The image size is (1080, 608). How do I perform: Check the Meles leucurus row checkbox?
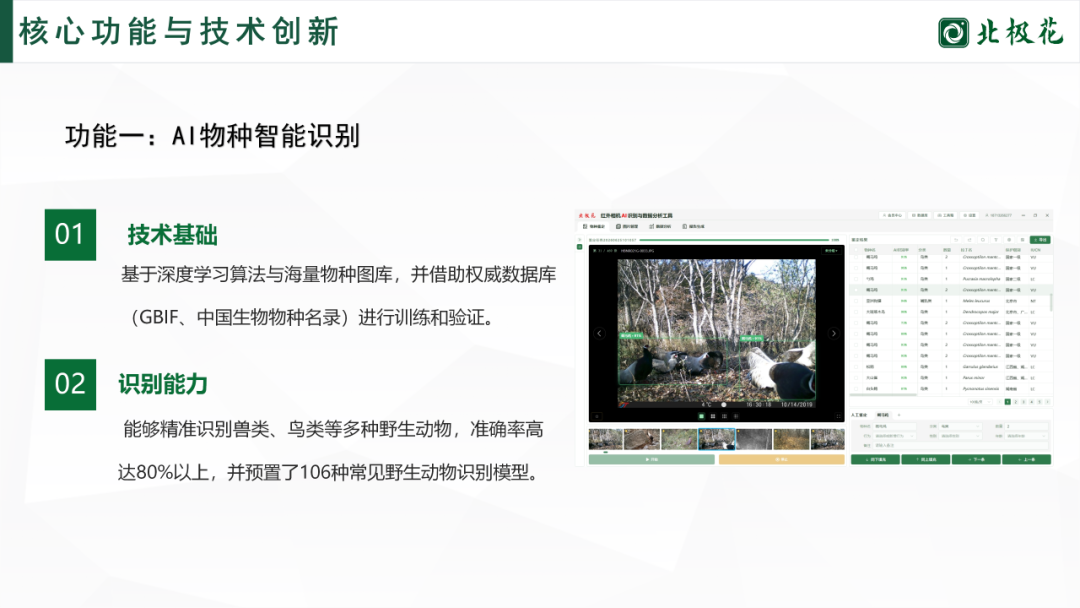856,301
